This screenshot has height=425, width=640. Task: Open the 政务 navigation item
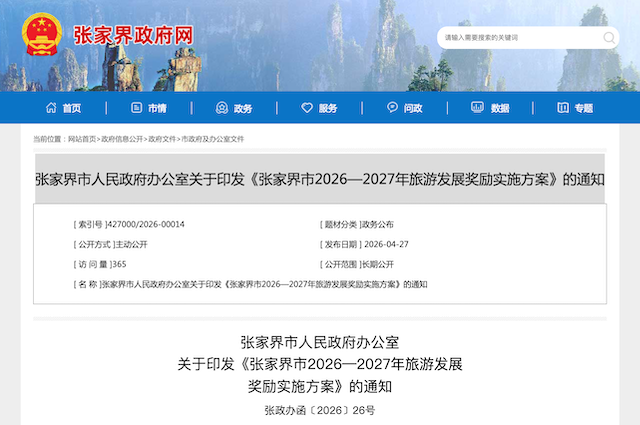click(243, 108)
